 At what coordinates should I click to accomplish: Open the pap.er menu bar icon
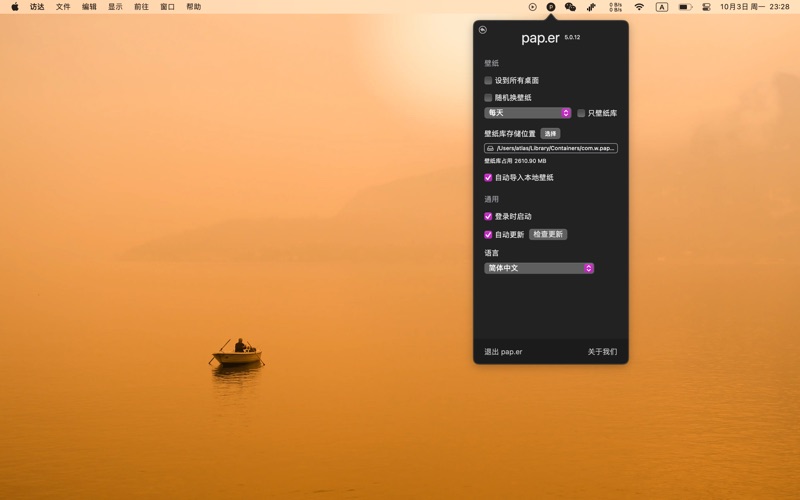(551, 7)
